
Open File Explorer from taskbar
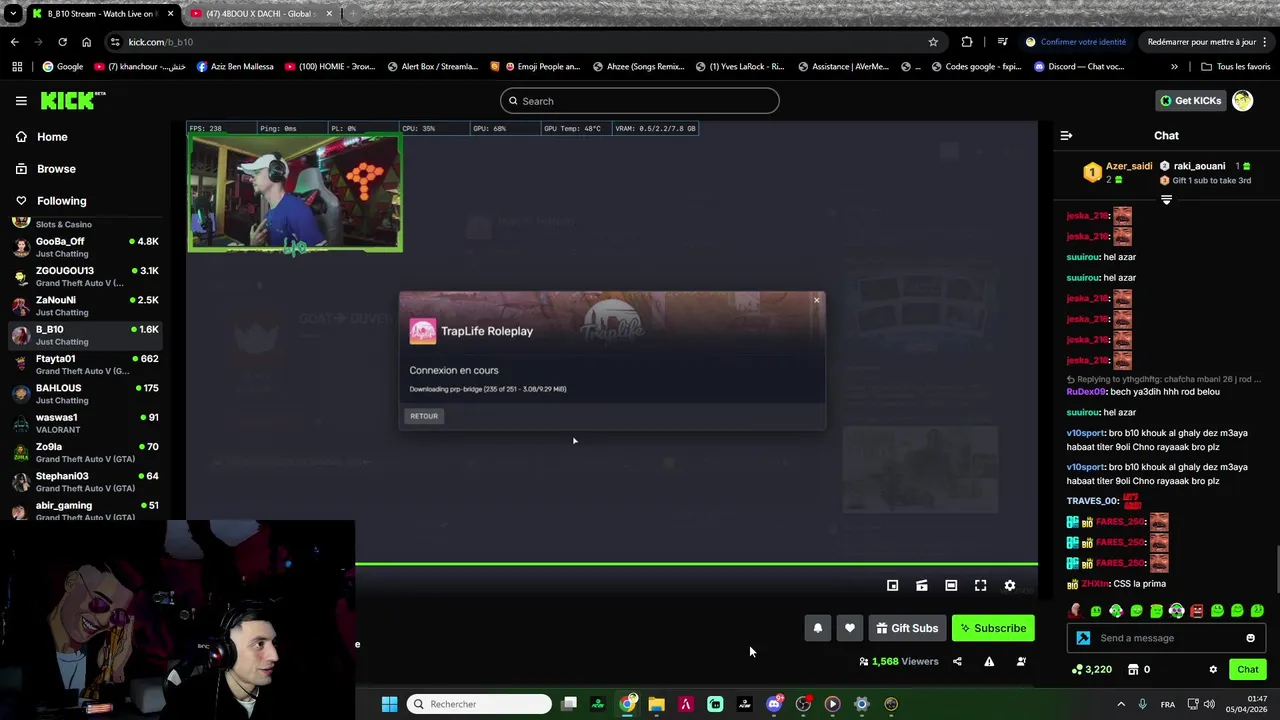pyautogui.click(x=656, y=704)
